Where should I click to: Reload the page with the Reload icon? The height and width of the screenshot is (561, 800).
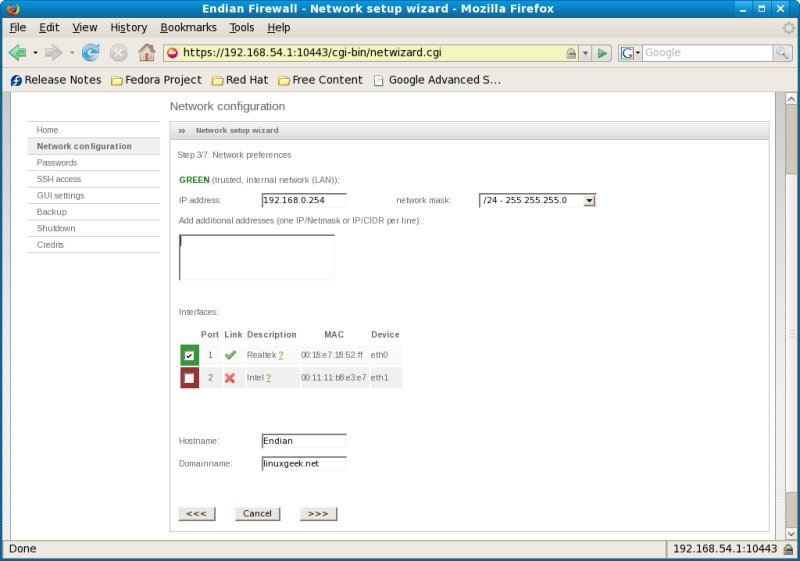pos(91,52)
